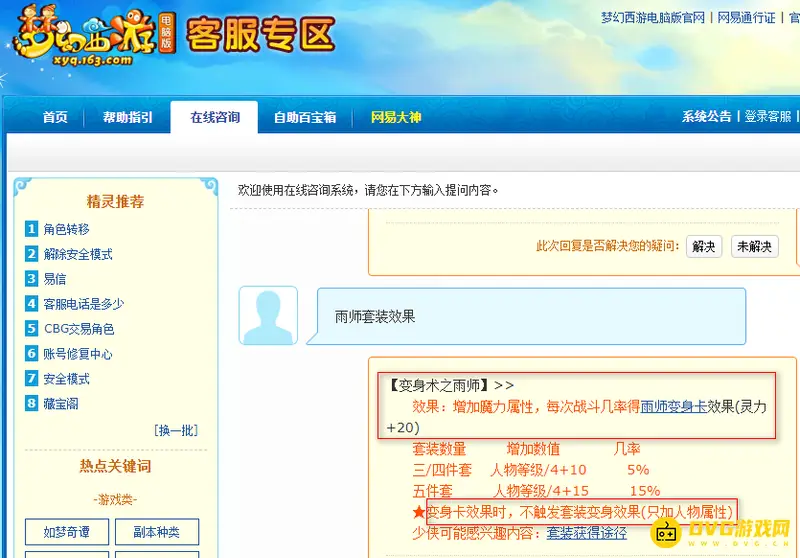The height and width of the screenshot is (558, 800).
Task: Click 换一批 to refresh recommendations
Action: pyautogui.click(x=176, y=430)
